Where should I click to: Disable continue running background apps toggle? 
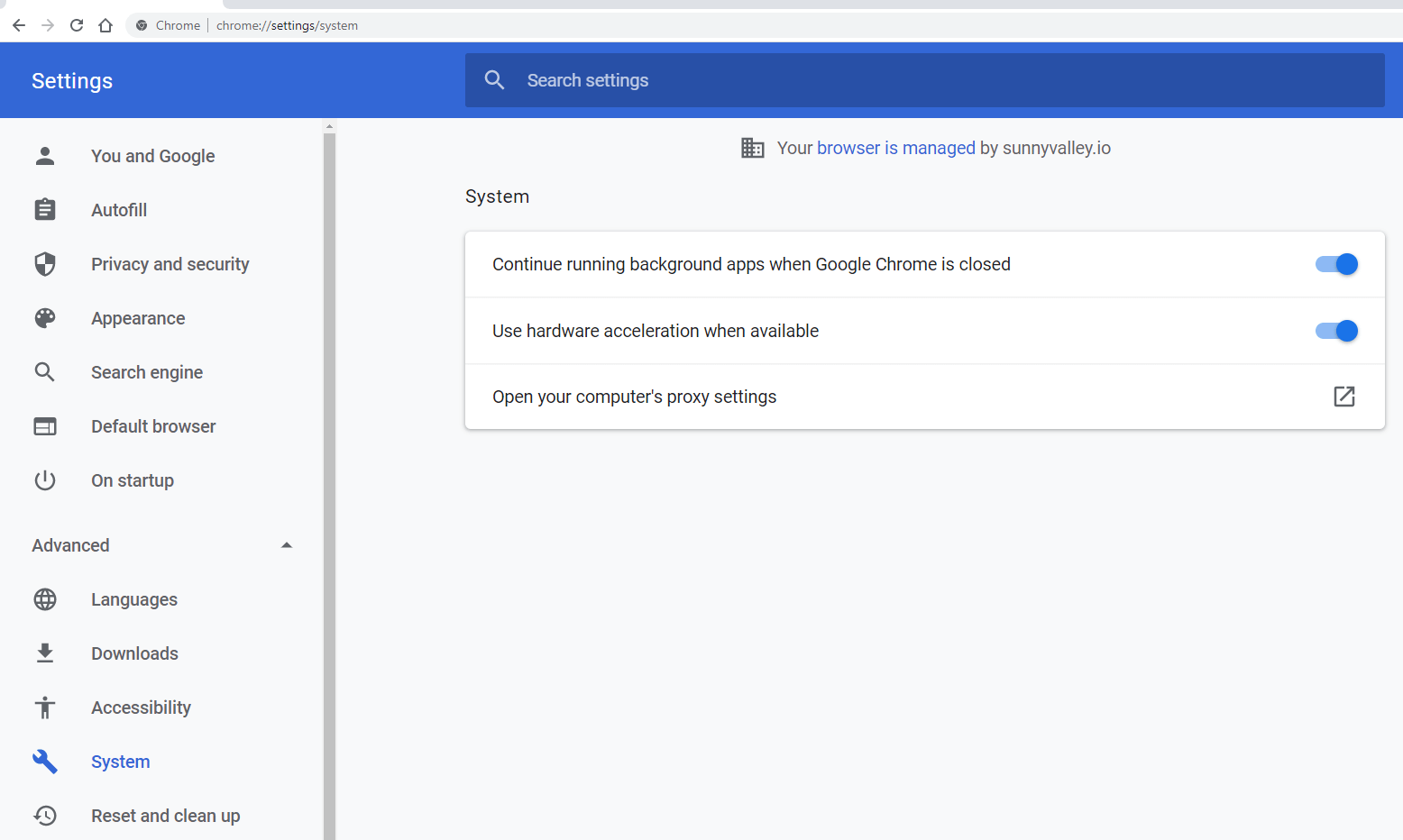pyautogui.click(x=1336, y=264)
